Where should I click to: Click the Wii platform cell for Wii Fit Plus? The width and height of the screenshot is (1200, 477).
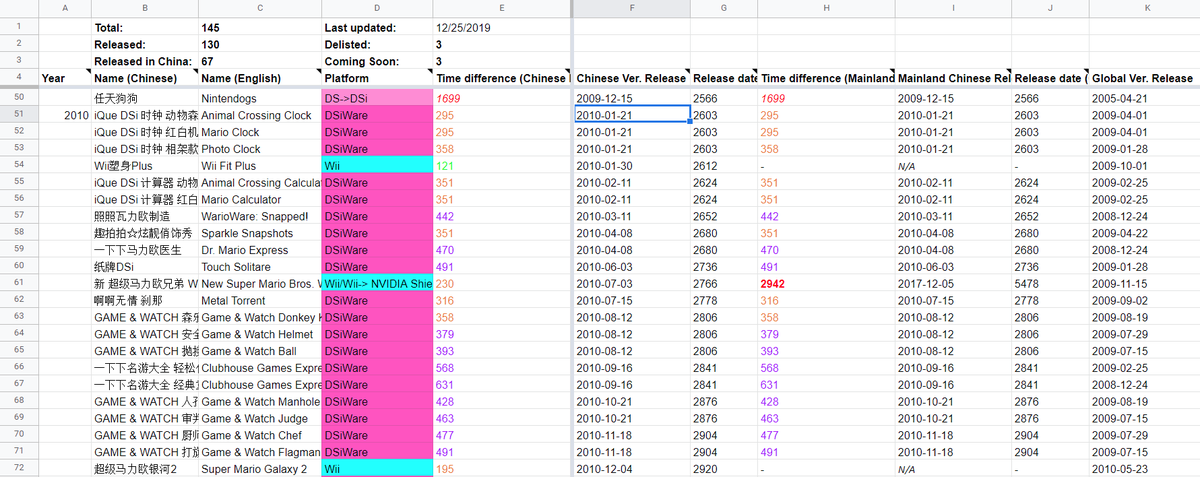(377, 166)
